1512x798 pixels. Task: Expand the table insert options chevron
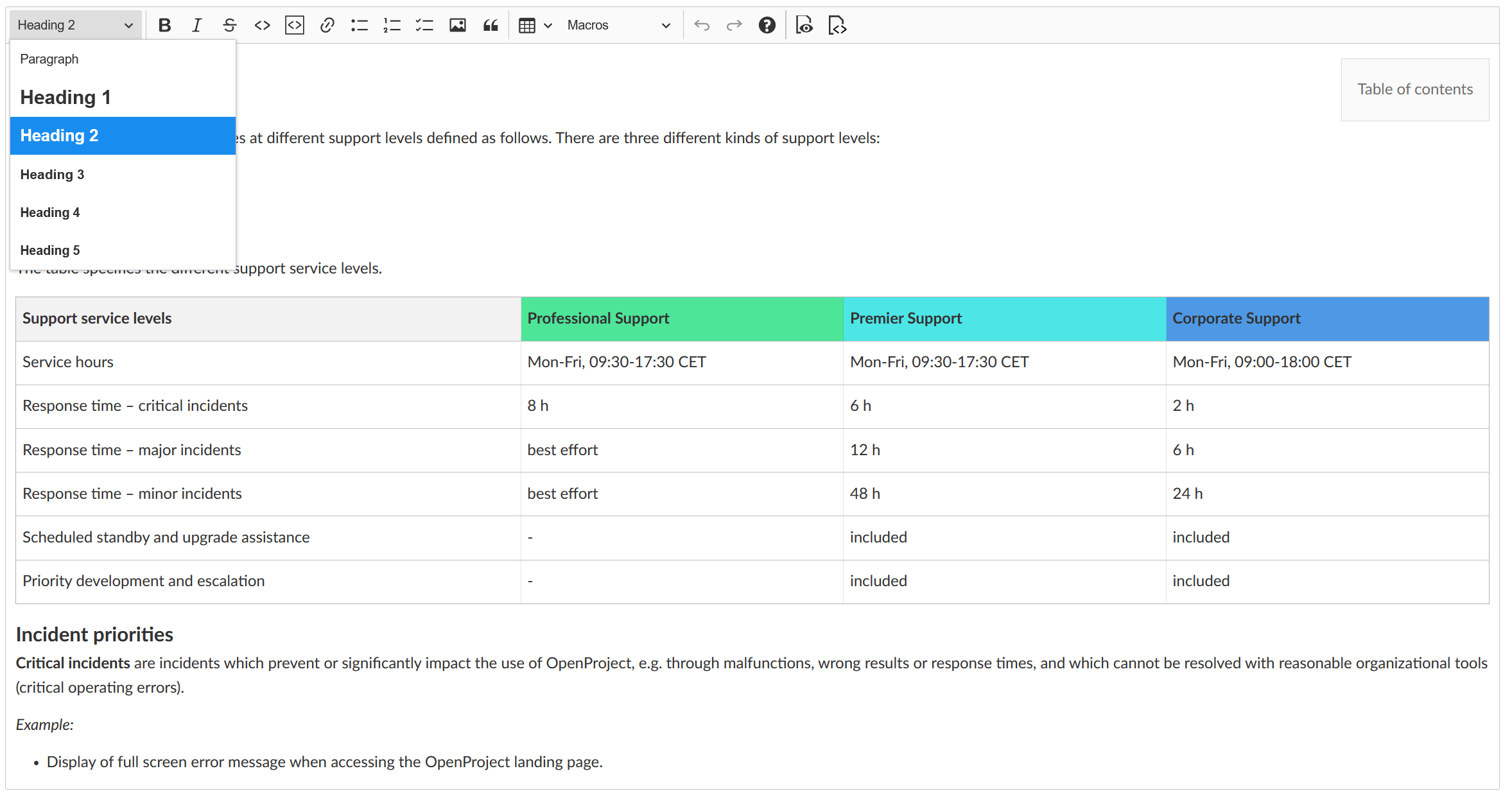click(548, 25)
